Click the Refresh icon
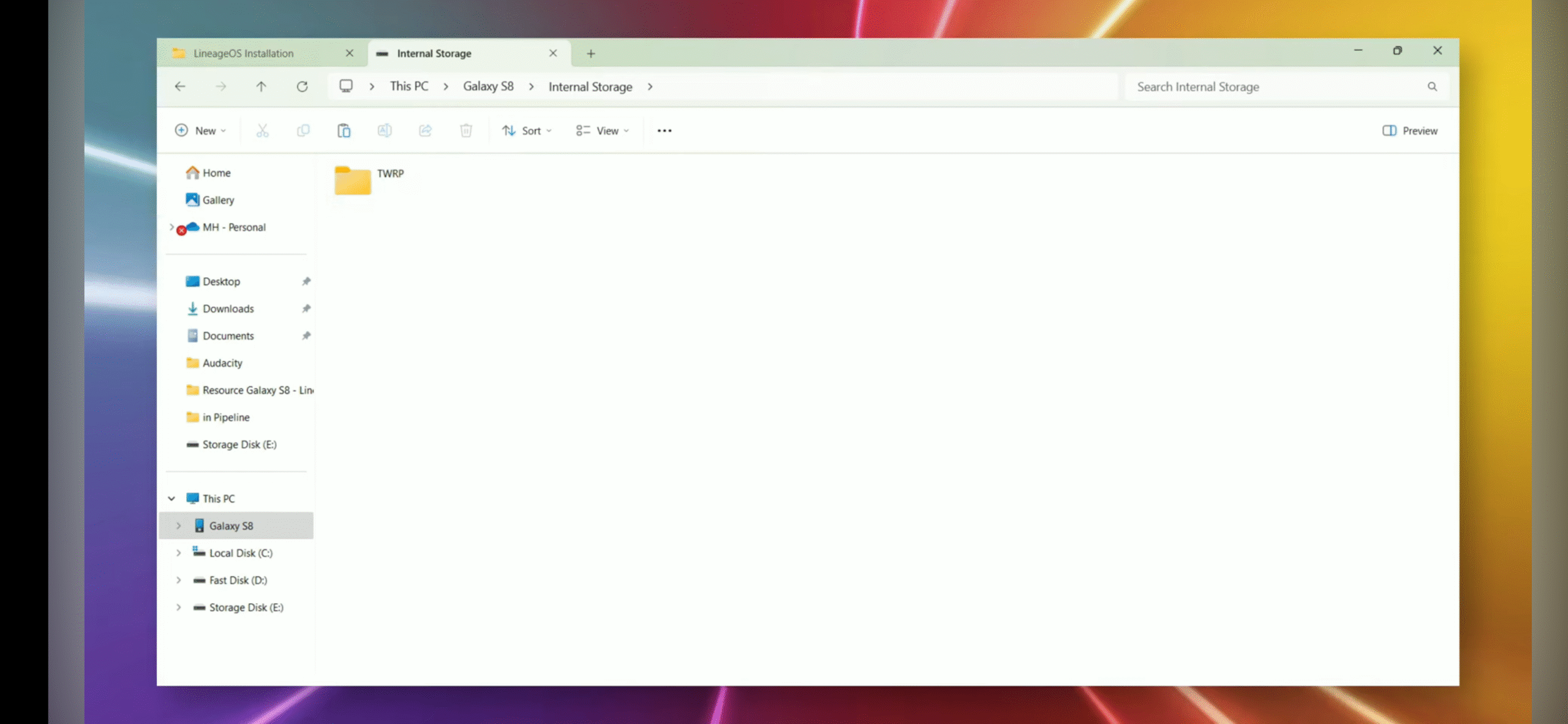The width and height of the screenshot is (1568, 724). point(302,87)
